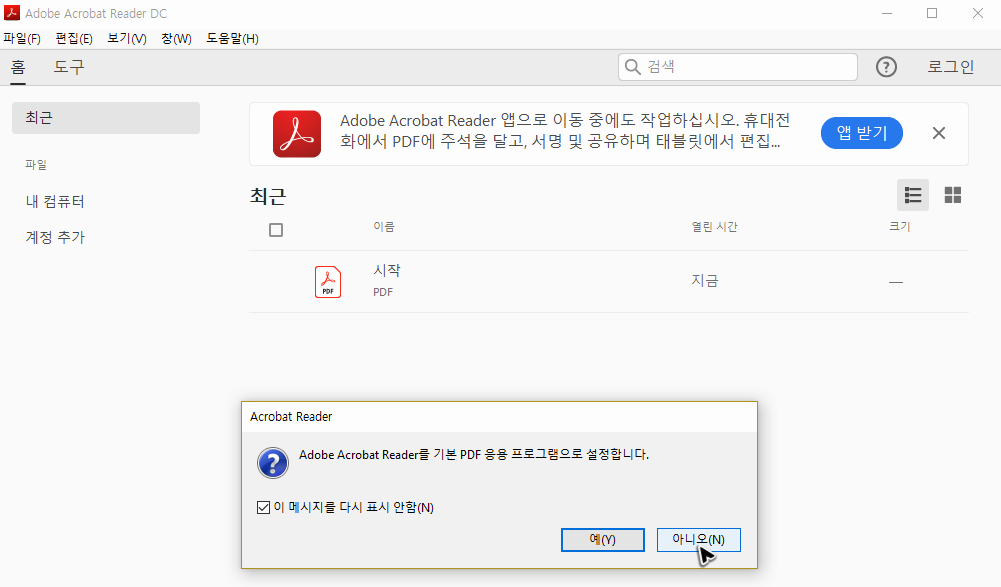Click the dialog's question mark icon
1001x587 pixels.
point(273,463)
